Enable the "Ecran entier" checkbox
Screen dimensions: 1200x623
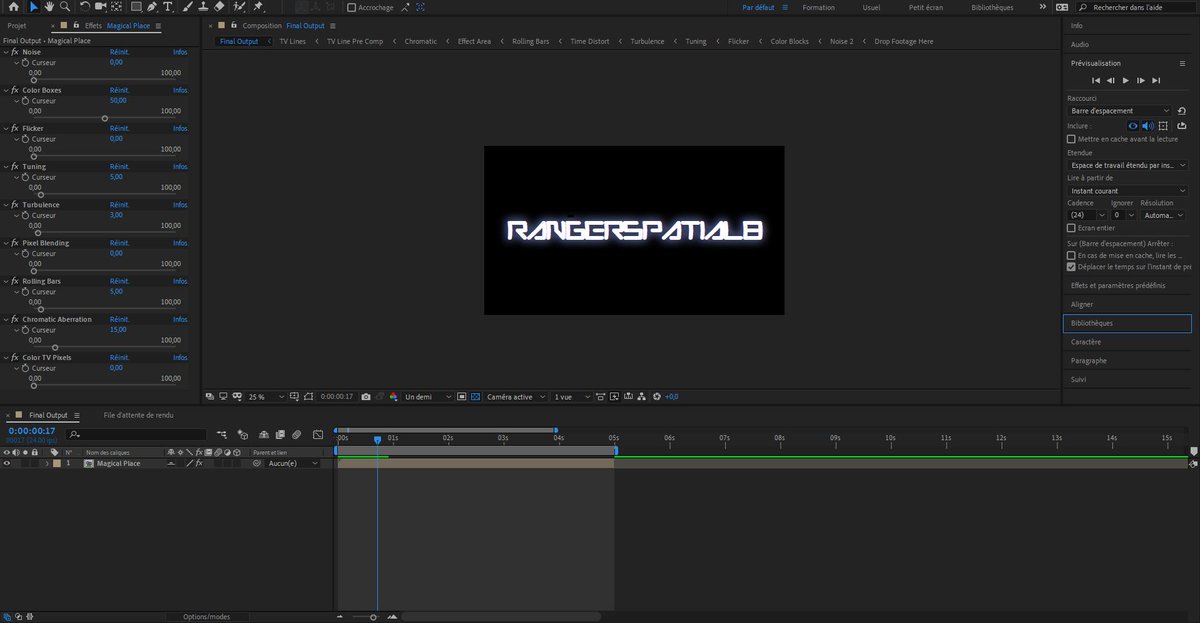(1070, 227)
